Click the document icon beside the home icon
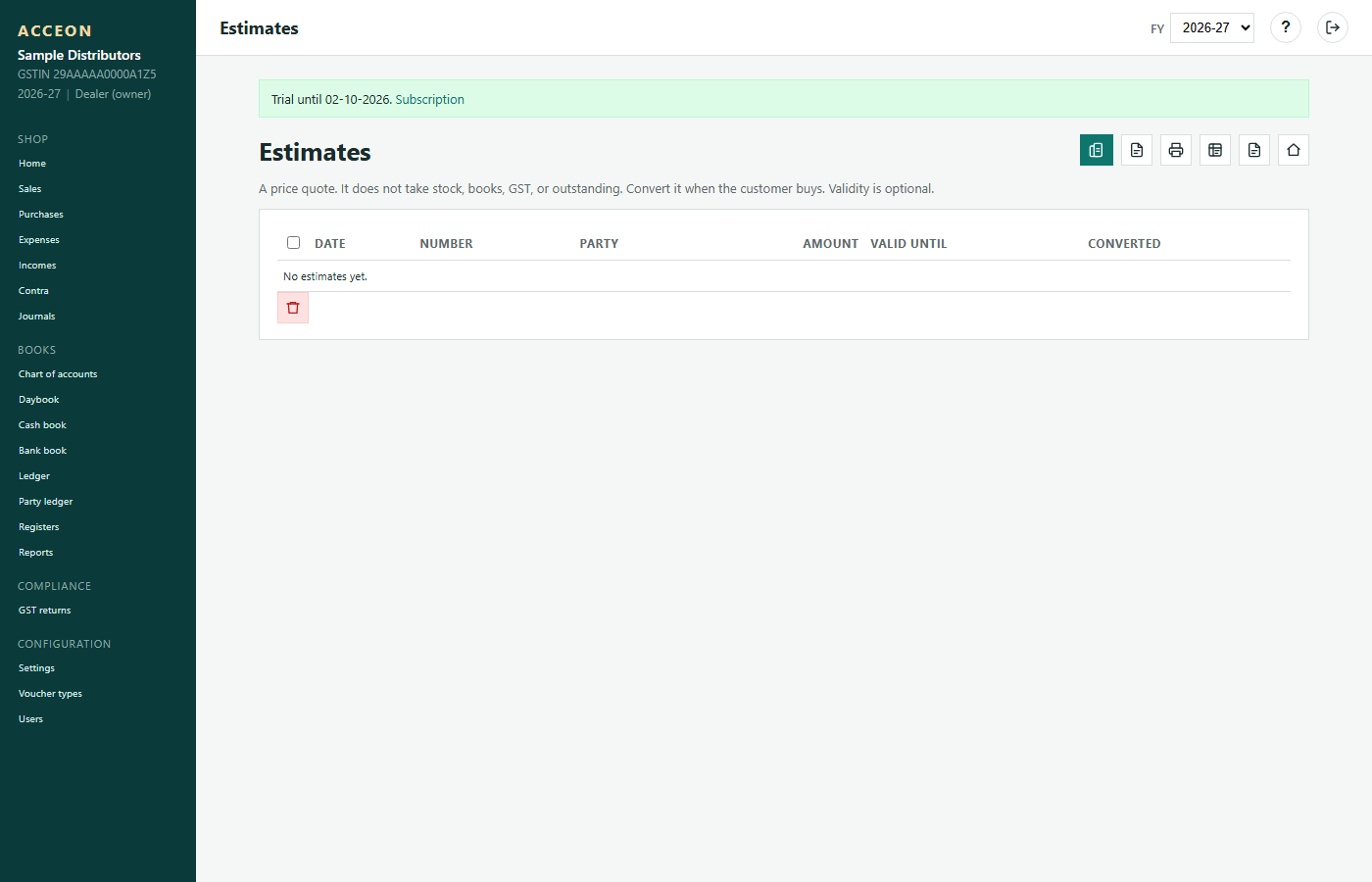Screen dimensions: 1372x882 pos(1254,150)
